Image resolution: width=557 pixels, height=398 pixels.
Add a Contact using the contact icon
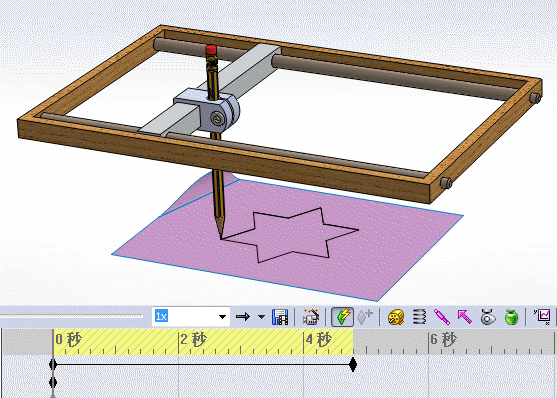[488, 317]
